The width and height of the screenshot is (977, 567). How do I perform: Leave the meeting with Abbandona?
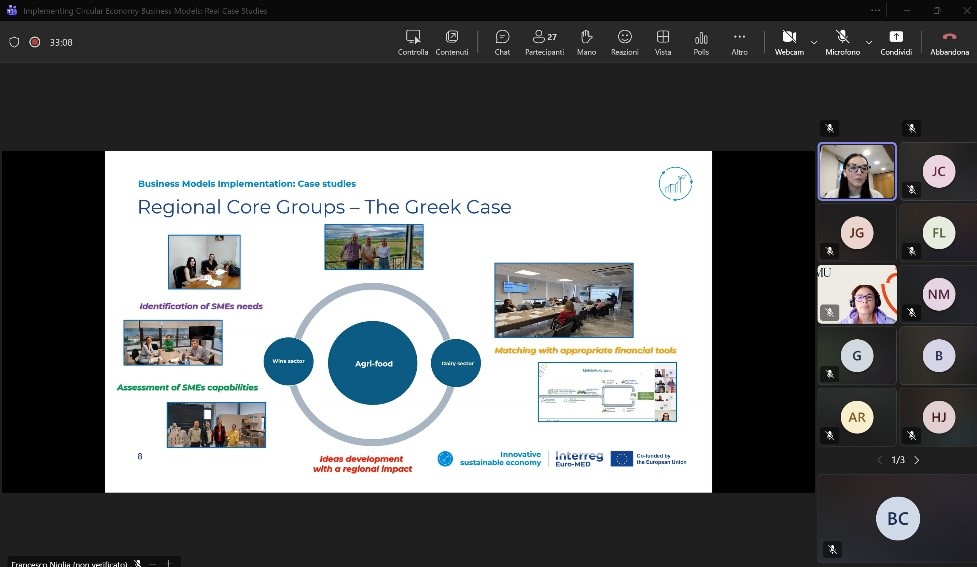[x=949, y=41]
